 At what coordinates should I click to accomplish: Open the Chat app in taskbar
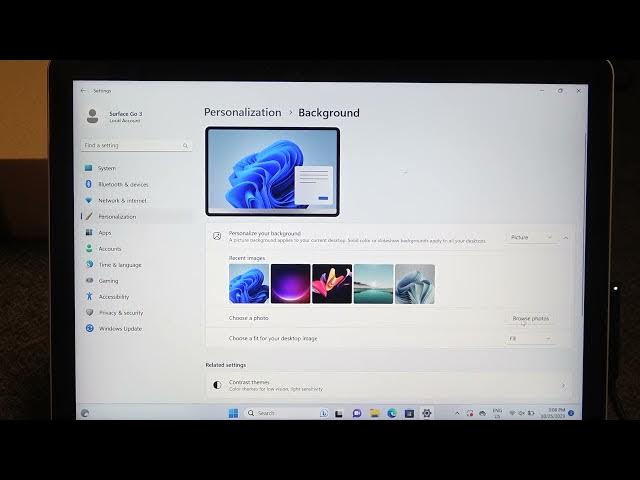tap(357, 413)
